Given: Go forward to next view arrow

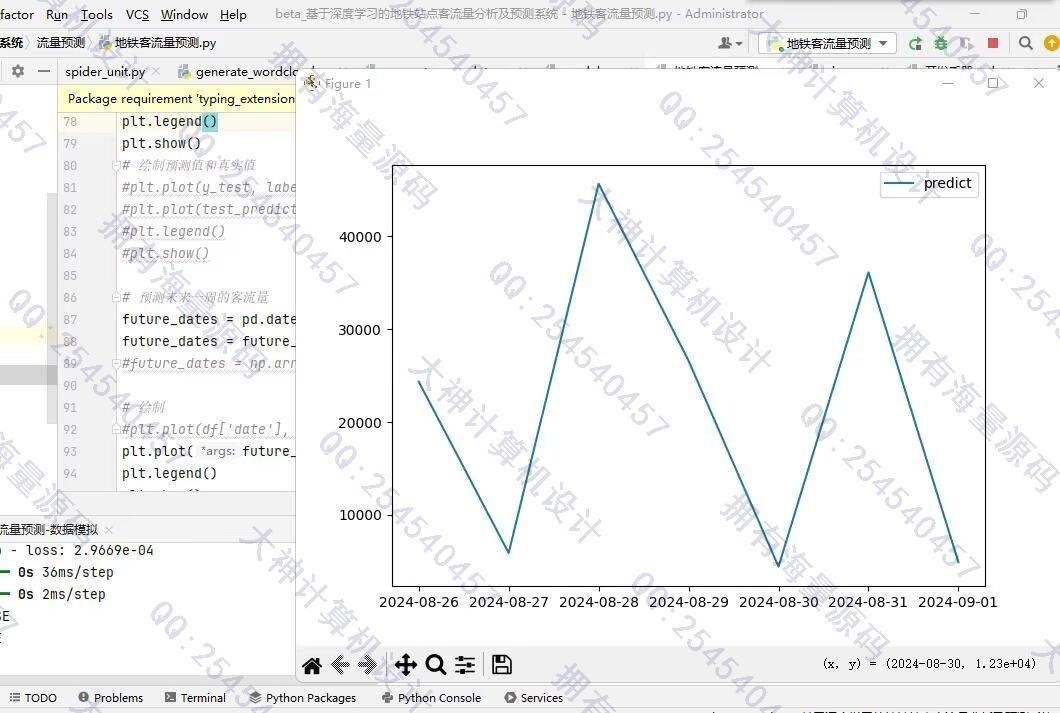Looking at the screenshot, I should 367,665.
